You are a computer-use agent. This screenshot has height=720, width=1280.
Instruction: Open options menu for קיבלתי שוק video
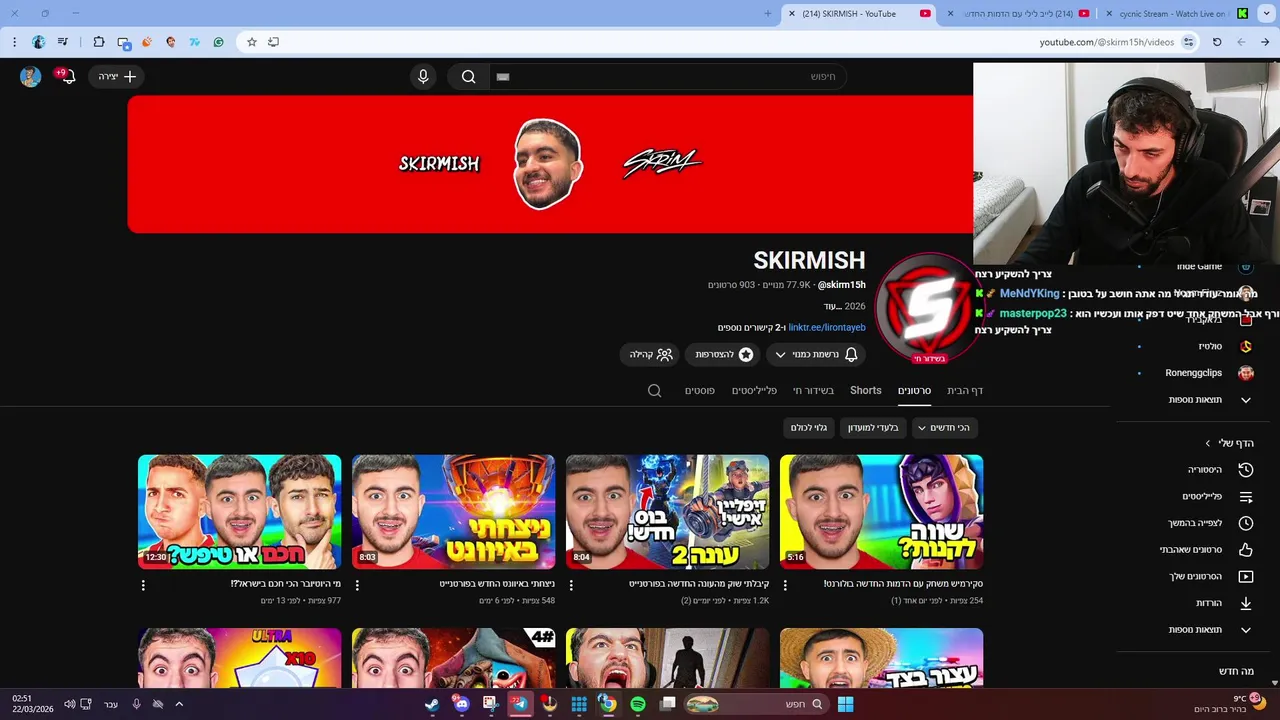(571, 585)
